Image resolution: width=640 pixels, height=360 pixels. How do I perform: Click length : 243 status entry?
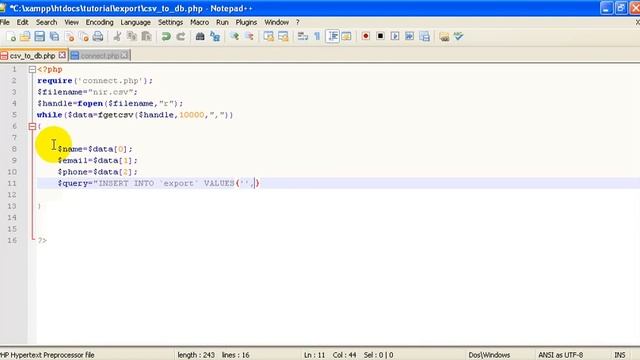[196, 355]
